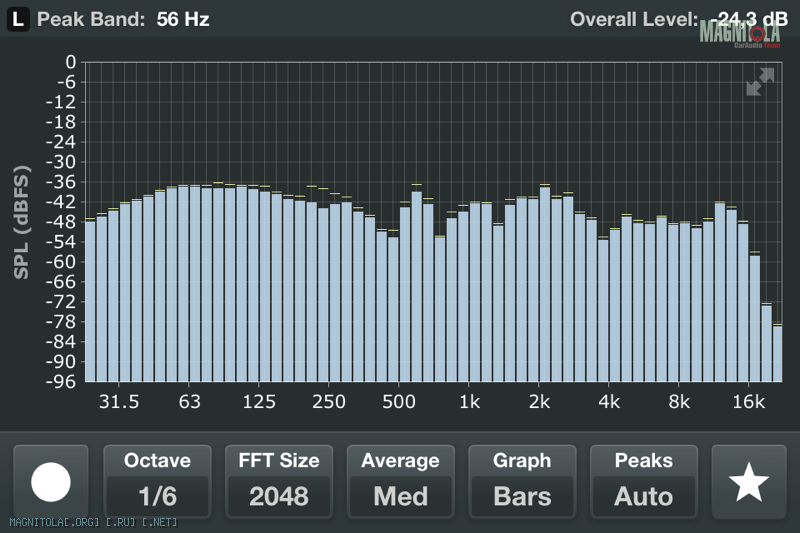Click the 31.5 frequency axis label
800x533 pixels.
(119, 402)
